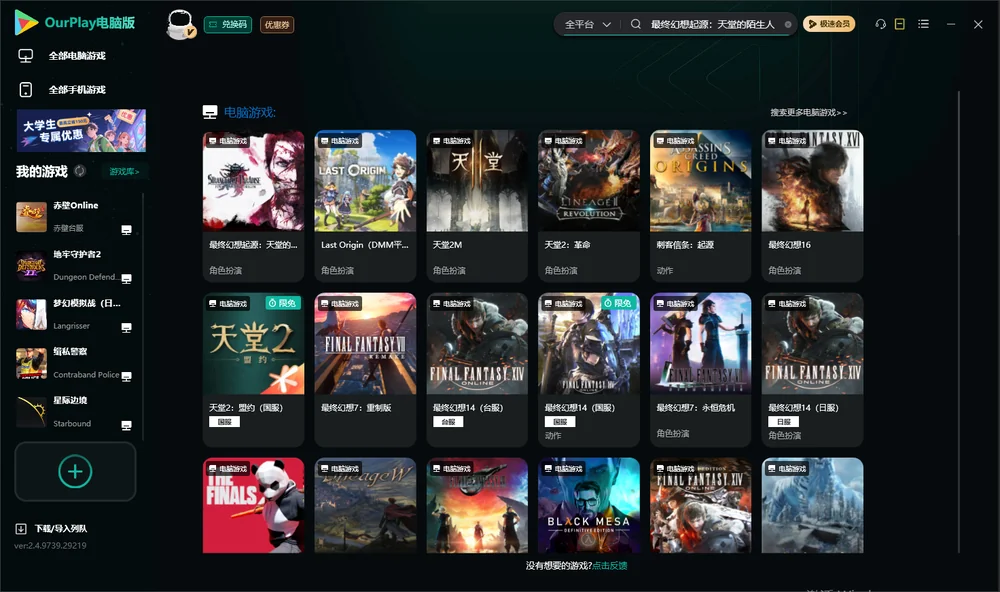Image resolution: width=1000 pixels, height=592 pixels.
Task: Open the 最终幻想起源 Stranger of Paradise card
Action: pos(253,205)
